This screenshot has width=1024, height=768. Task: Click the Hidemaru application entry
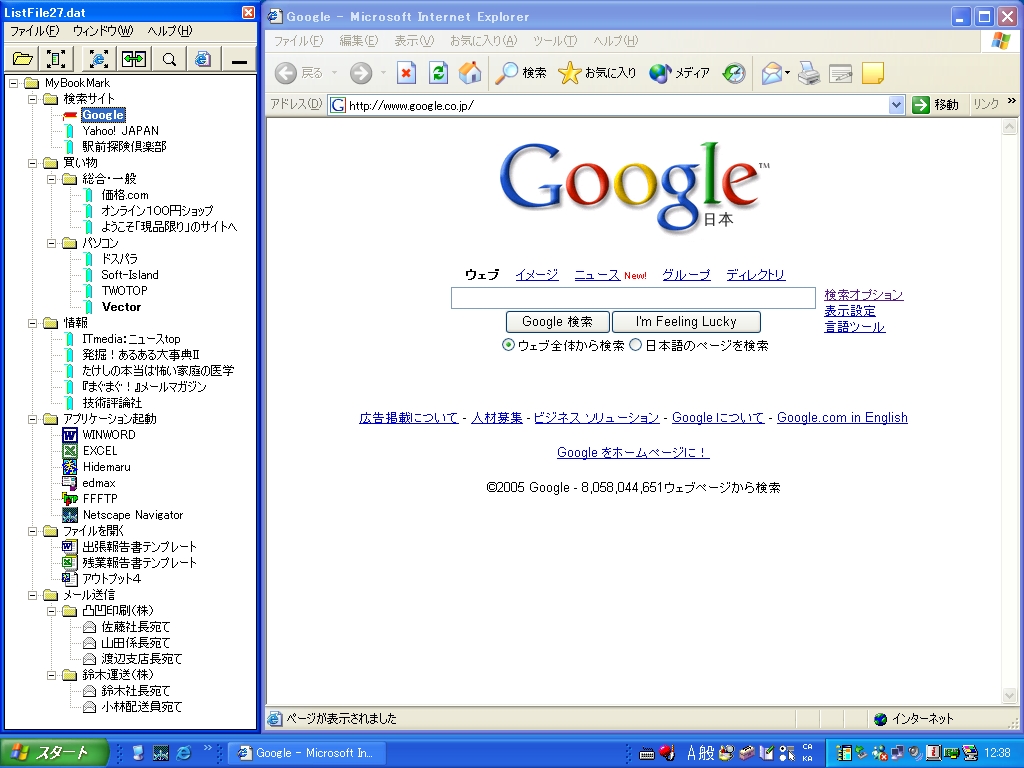(x=97, y=467)
